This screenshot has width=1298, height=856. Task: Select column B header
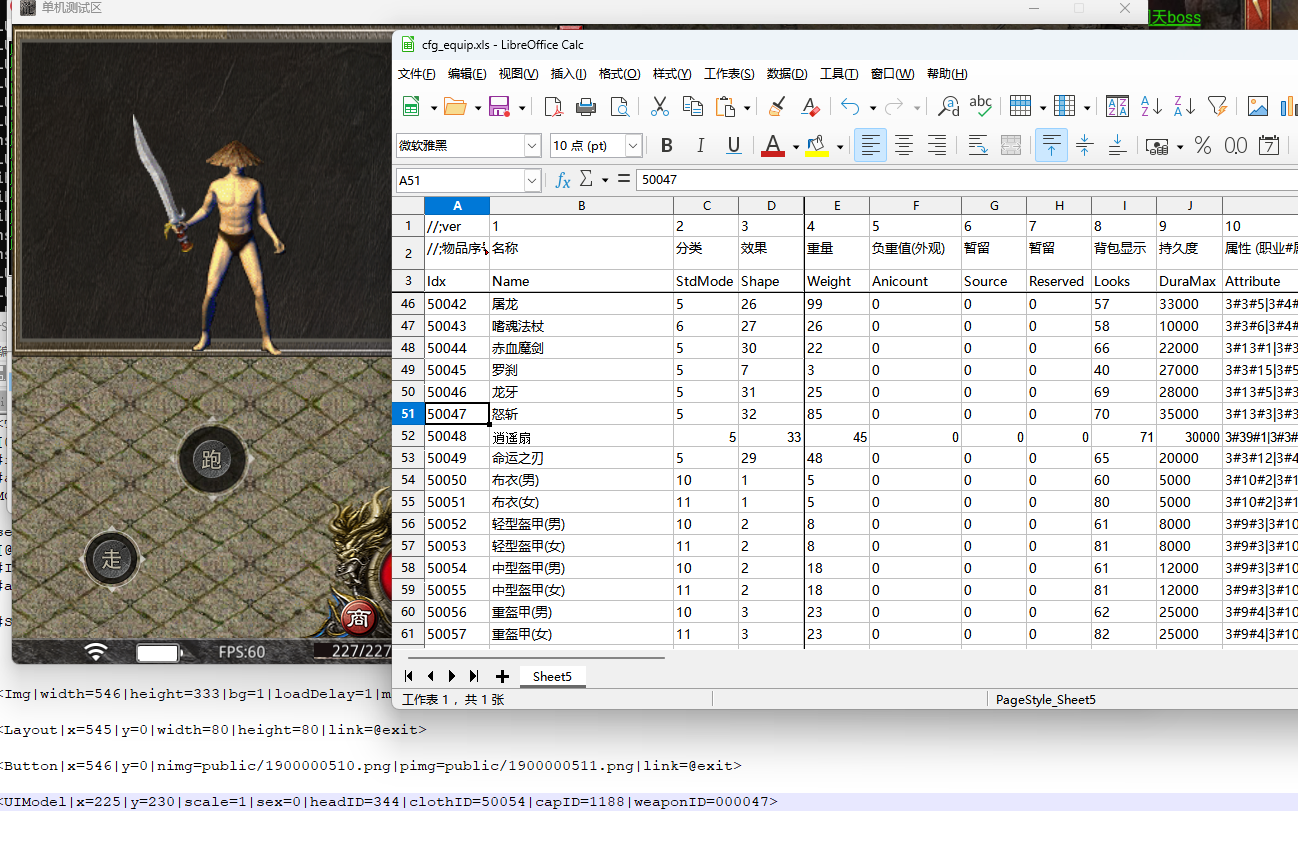(581, 206)
